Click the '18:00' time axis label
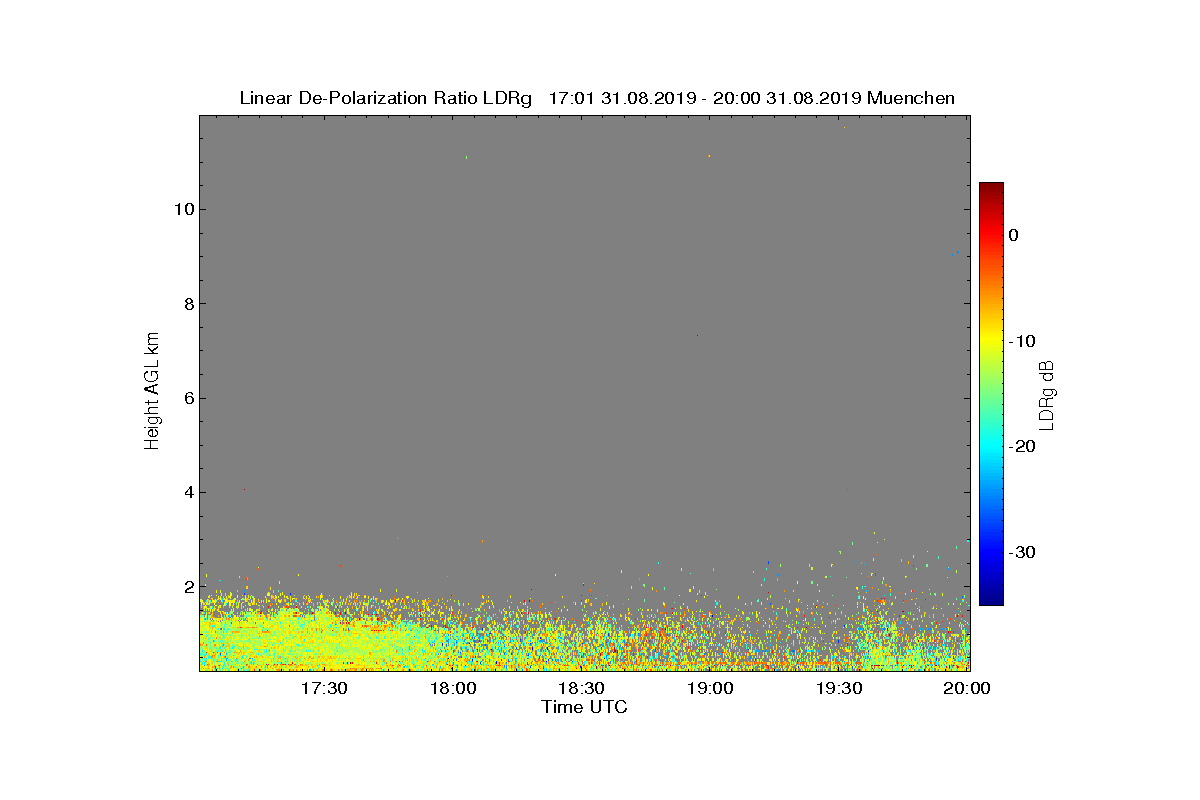Viewport: 1200px width, 800px height. (x=453, y=688)
